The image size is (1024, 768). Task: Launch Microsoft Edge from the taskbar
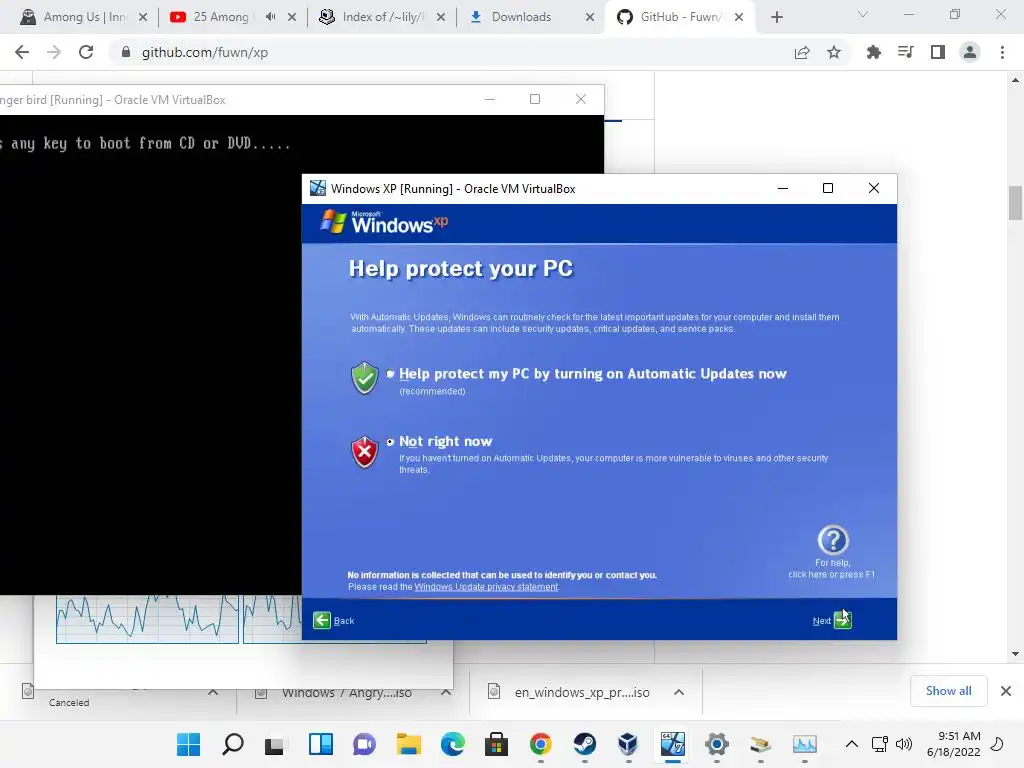(453, 744)
